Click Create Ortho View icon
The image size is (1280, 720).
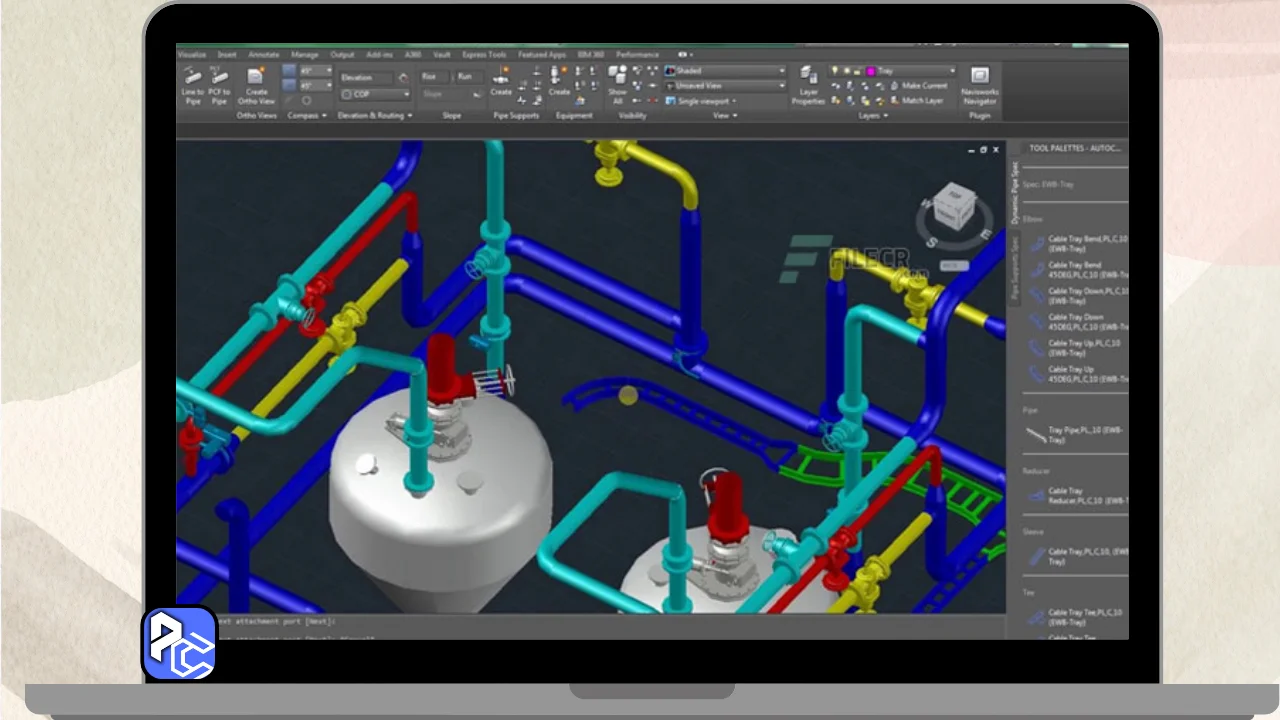tap(256, 84)
